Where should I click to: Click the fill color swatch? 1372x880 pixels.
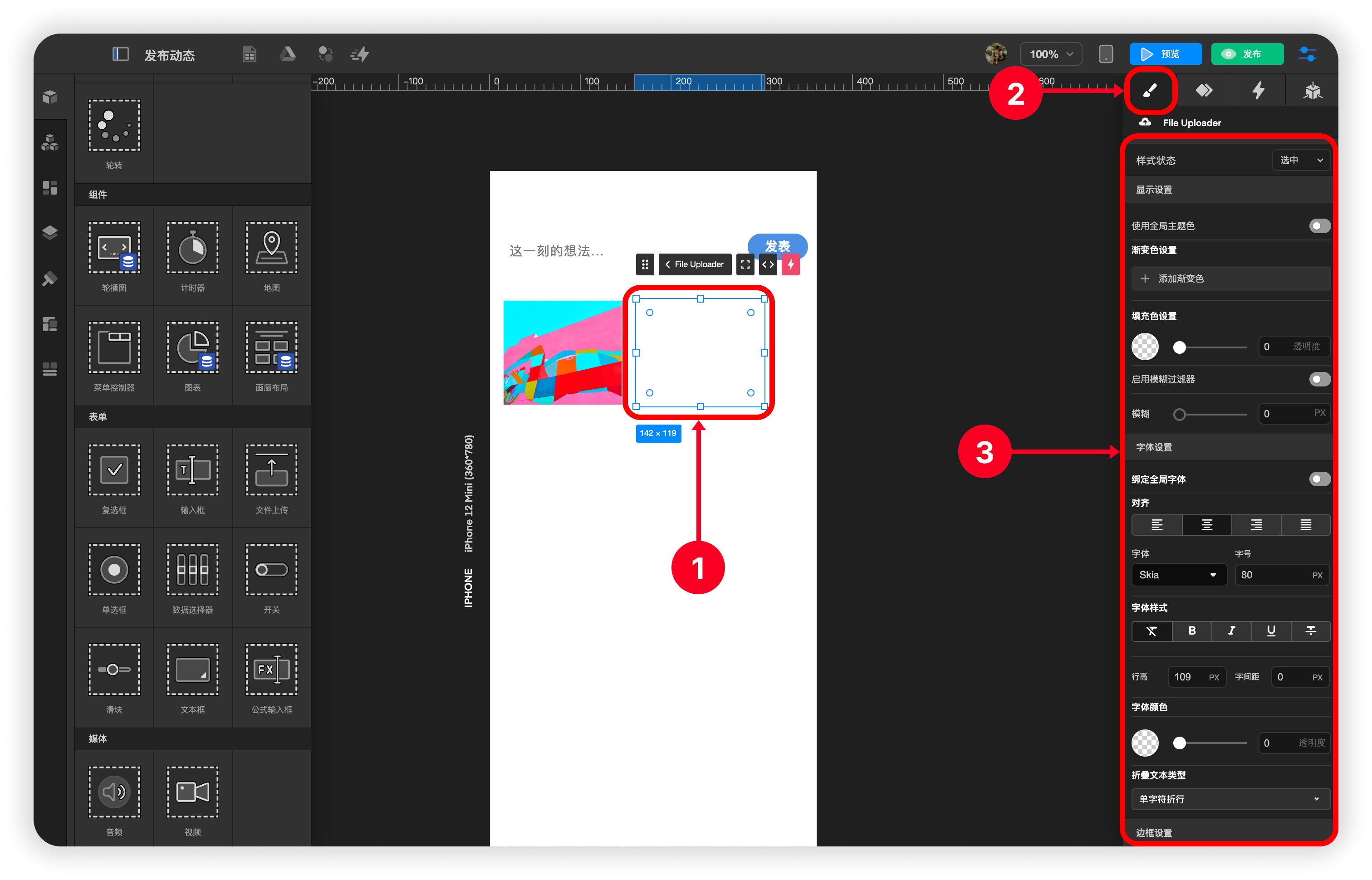click(x=1145, y=346)
